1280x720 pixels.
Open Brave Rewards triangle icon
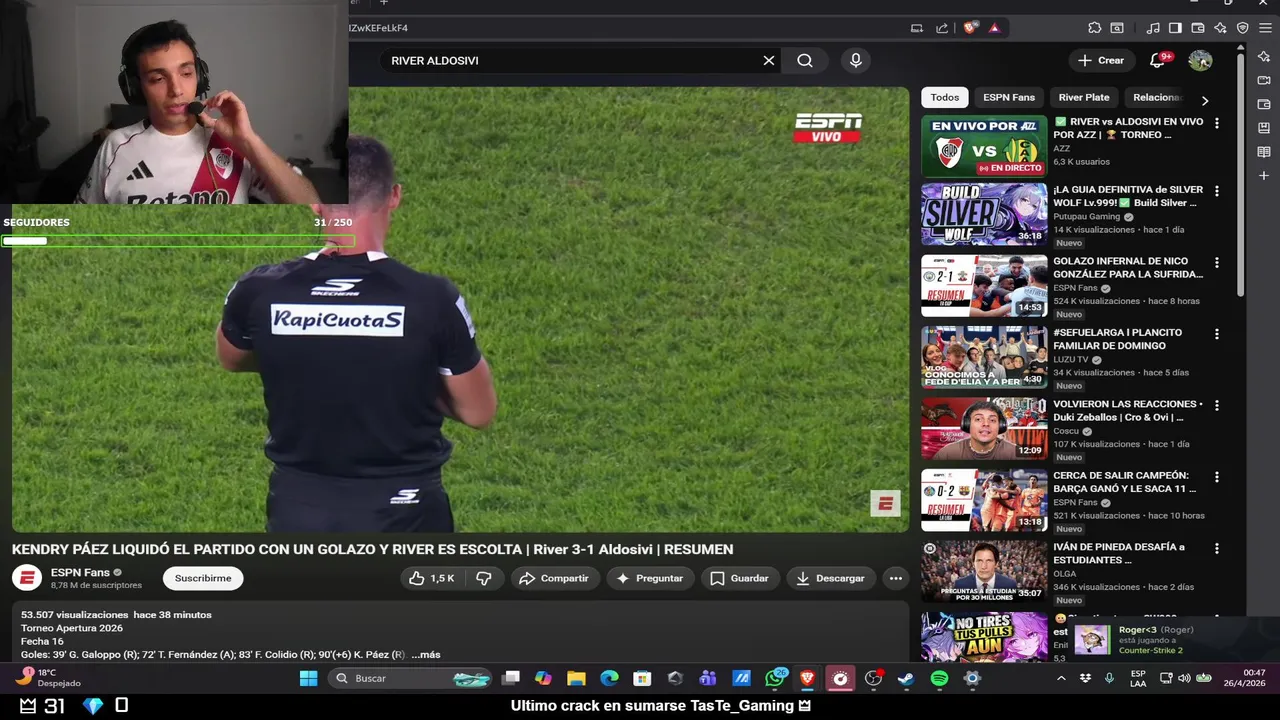[x=994, y=28]
